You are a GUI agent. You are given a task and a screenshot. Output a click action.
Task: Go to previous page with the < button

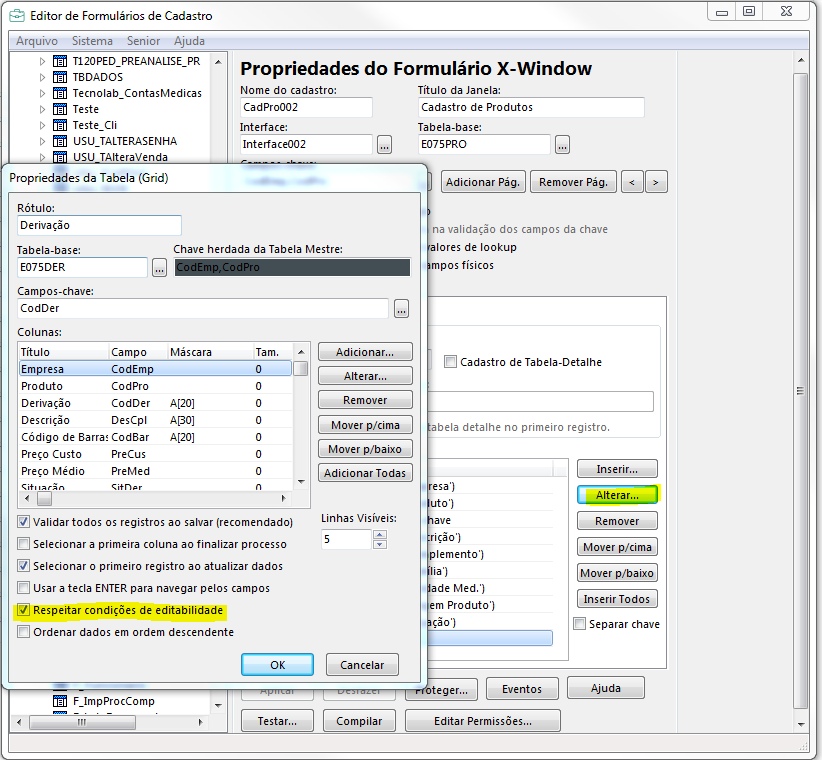point(631,182)
